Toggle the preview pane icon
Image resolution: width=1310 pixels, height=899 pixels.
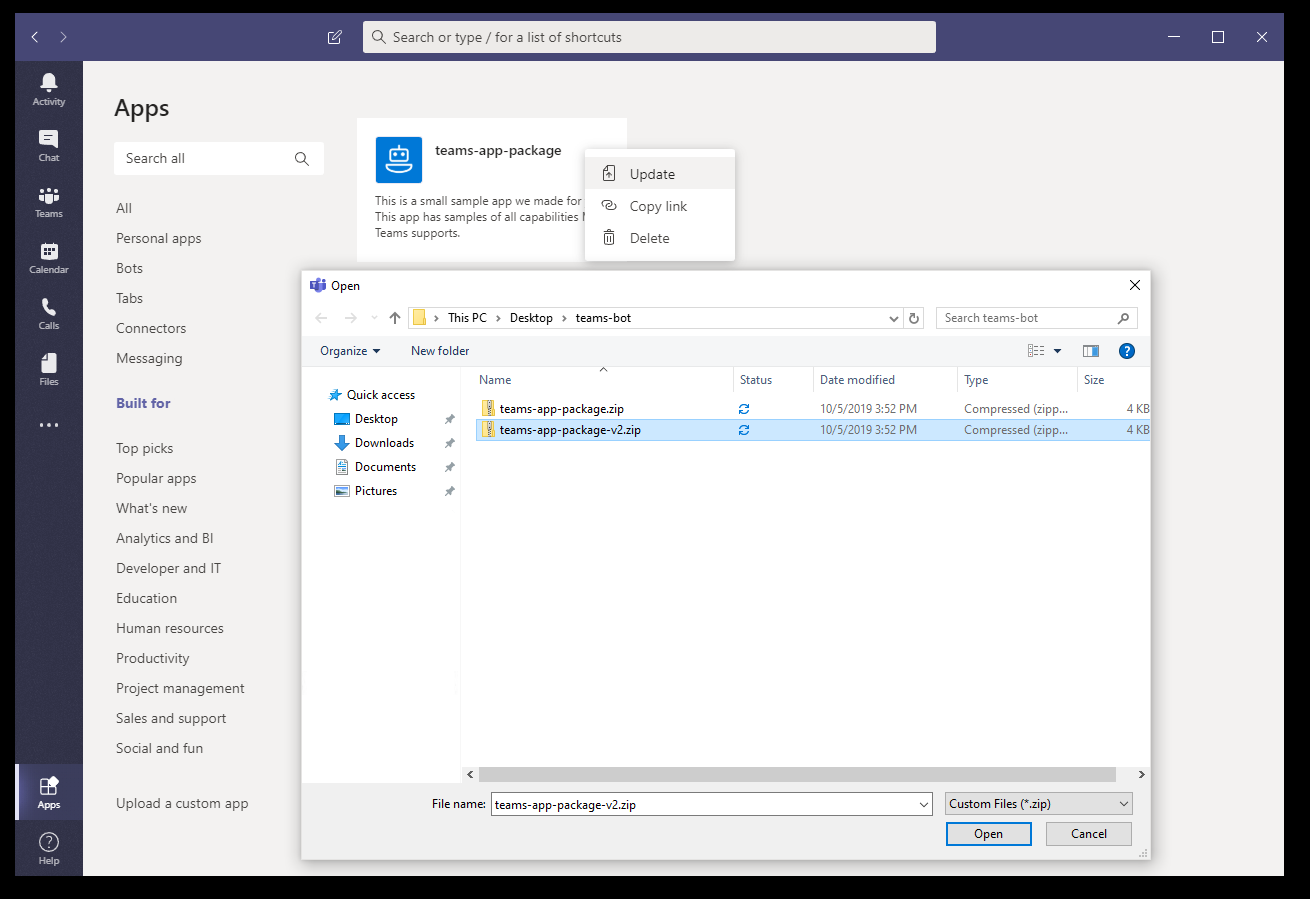(x=1091, y=351)
